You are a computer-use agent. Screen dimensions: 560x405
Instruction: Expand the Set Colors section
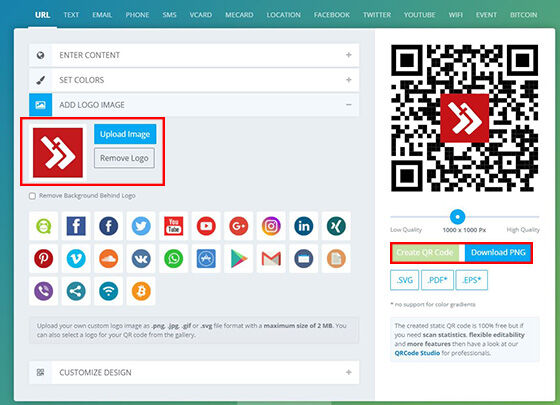click(194, 80)
